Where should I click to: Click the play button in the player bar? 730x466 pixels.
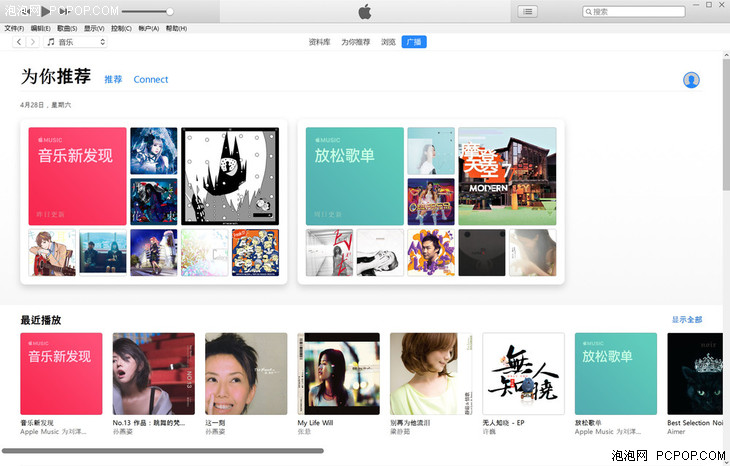point(46,11)
